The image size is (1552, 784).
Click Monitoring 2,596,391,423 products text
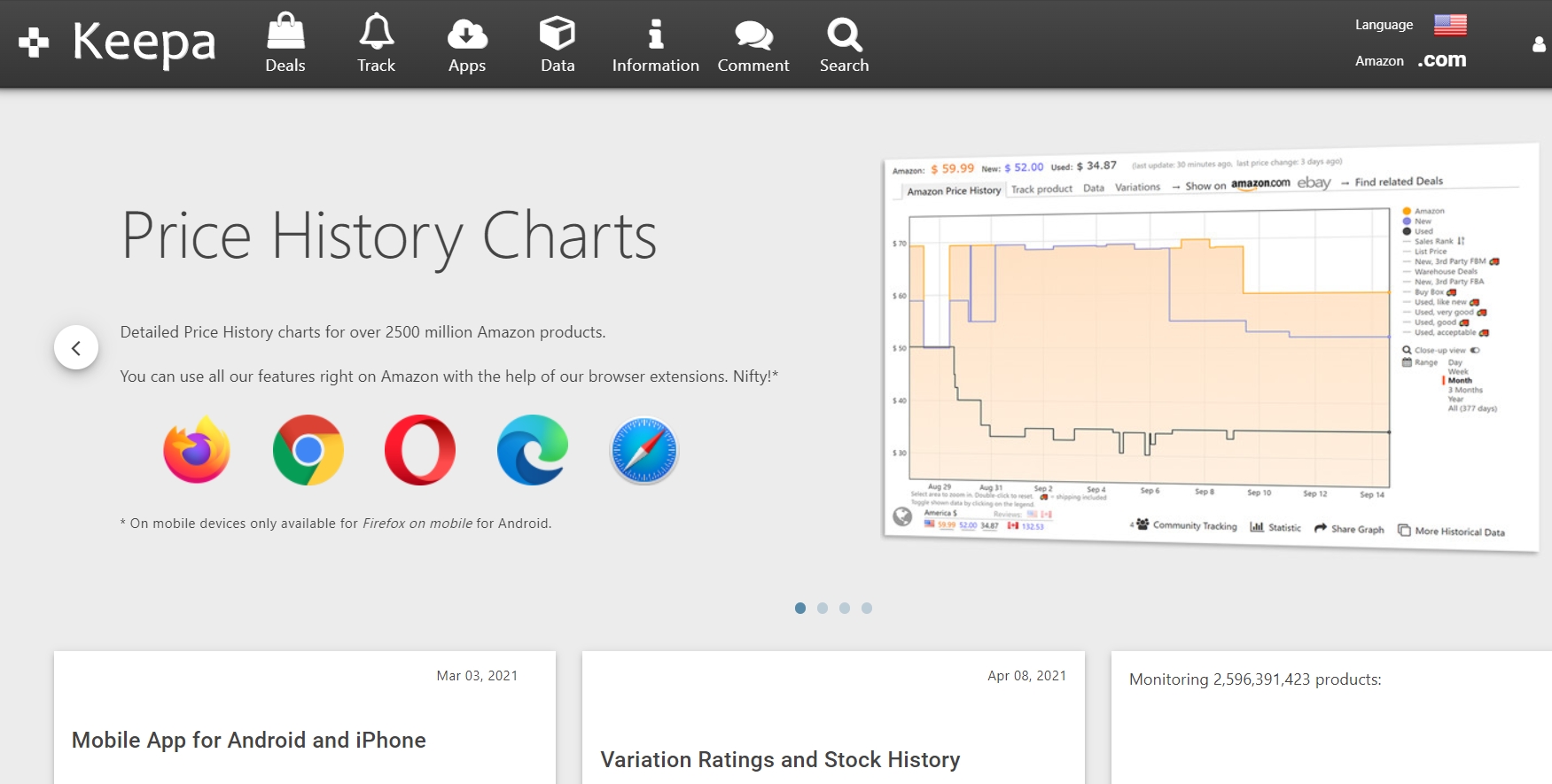[1255, 679]
